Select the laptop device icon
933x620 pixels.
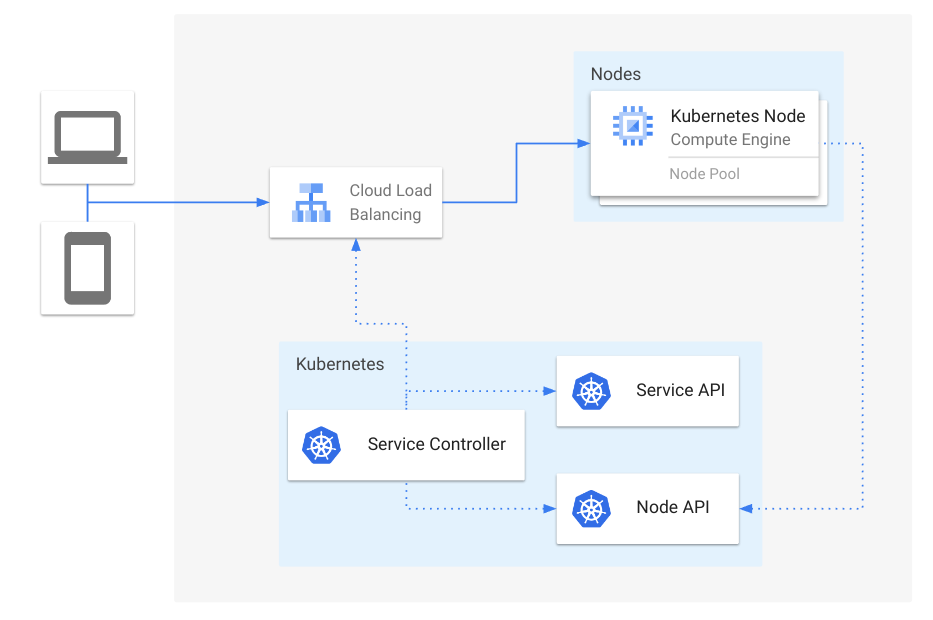point(87,137)
